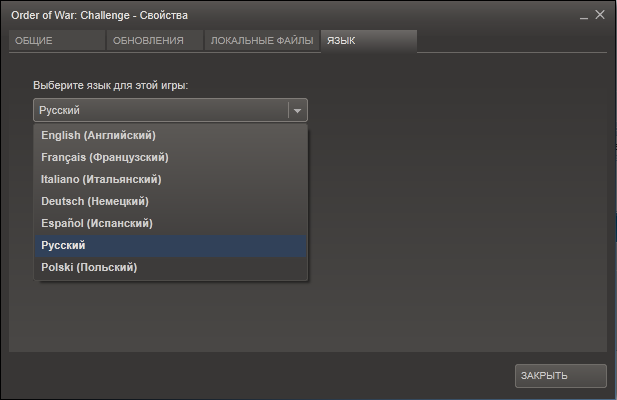Viewport: 617px width, 400px height.
Task: Minimize the properties window
Action: tap(584, 16)
